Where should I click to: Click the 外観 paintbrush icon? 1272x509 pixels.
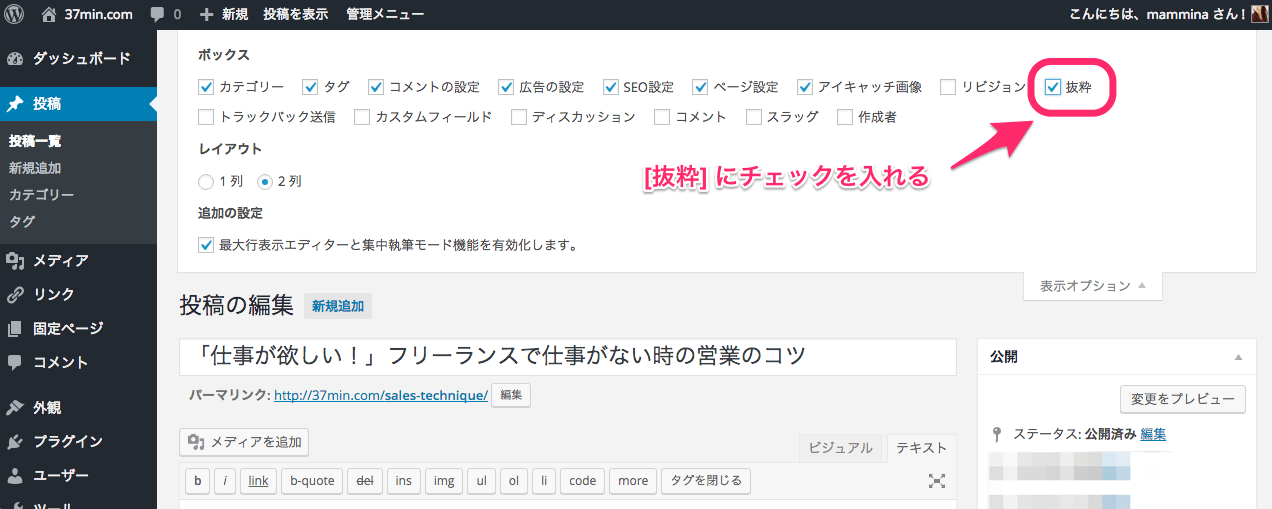(15, 407)
